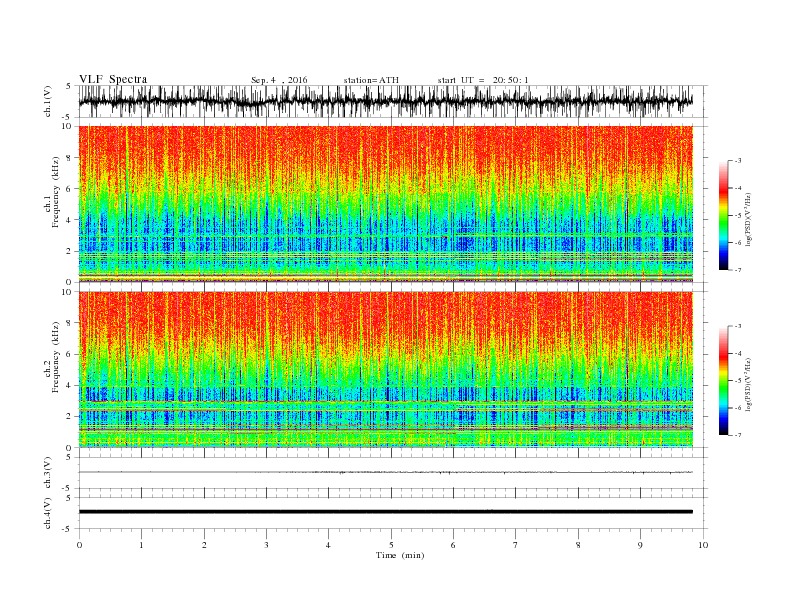Click the ch.2 spectrogram color scale bar
The width and height of the screenshot is (792, 612).
tap(723, 380)
